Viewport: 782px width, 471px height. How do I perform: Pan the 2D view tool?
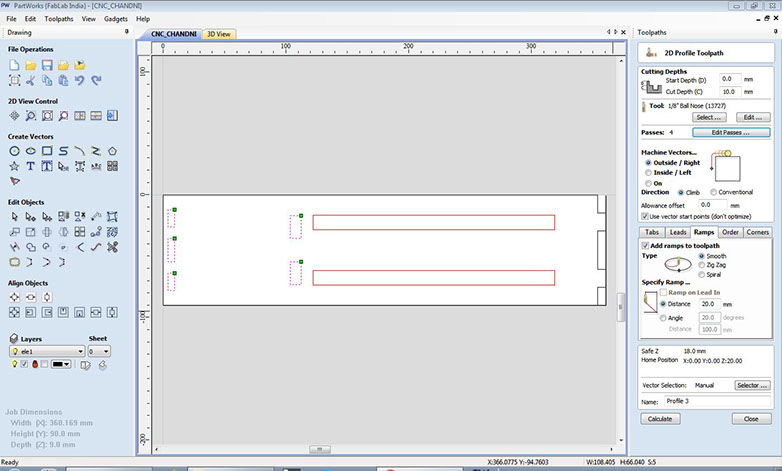click(14, 116)
